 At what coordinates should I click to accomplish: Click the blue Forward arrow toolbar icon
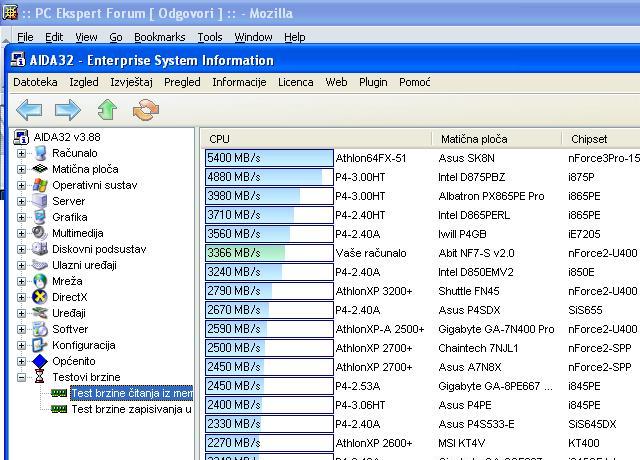click(67, 109)
